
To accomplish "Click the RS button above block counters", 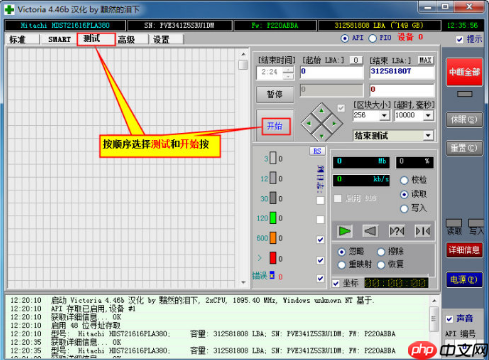I will click(317, 151).
